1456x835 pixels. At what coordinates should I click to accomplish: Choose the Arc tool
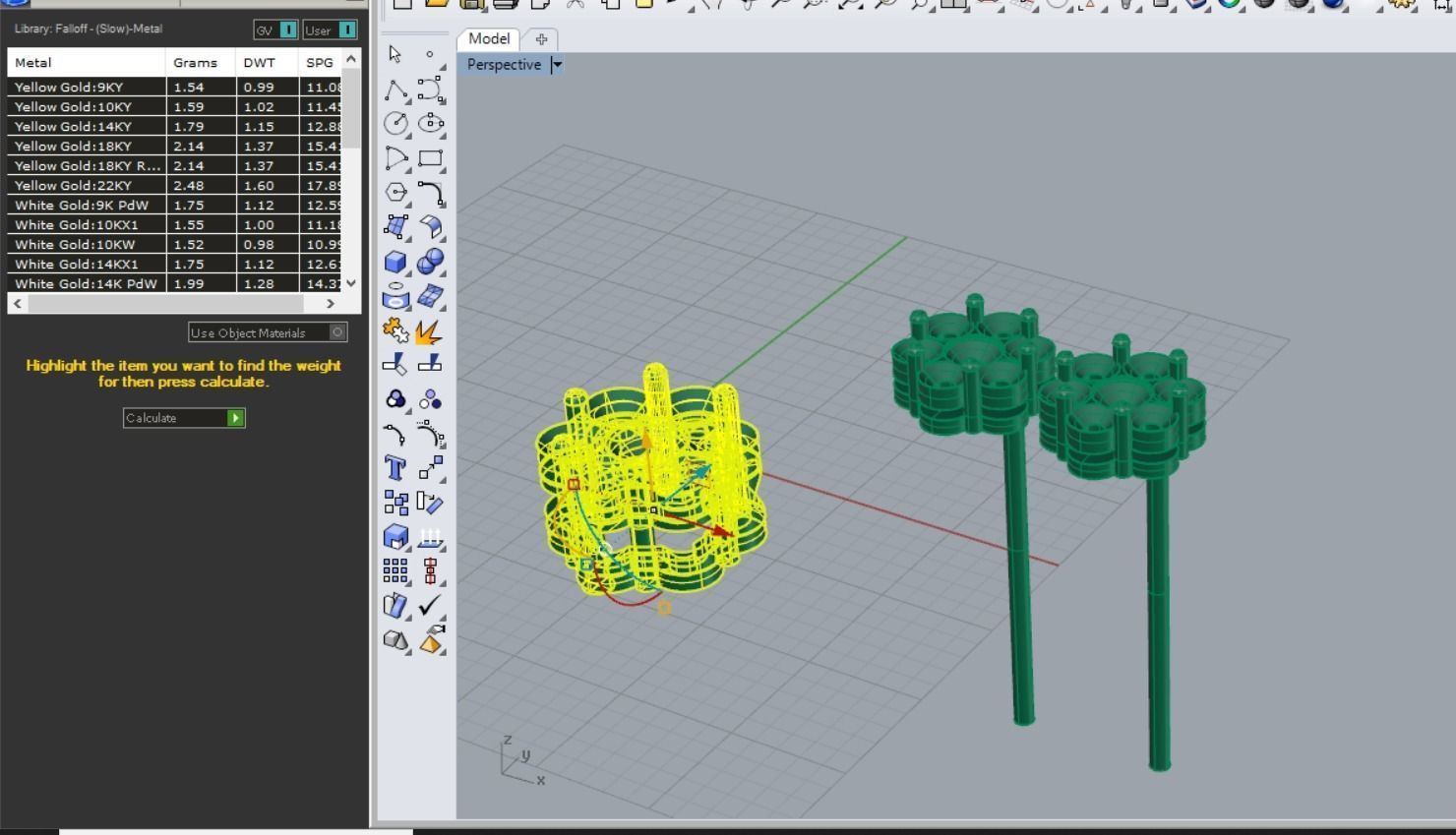tap(395, 158)
